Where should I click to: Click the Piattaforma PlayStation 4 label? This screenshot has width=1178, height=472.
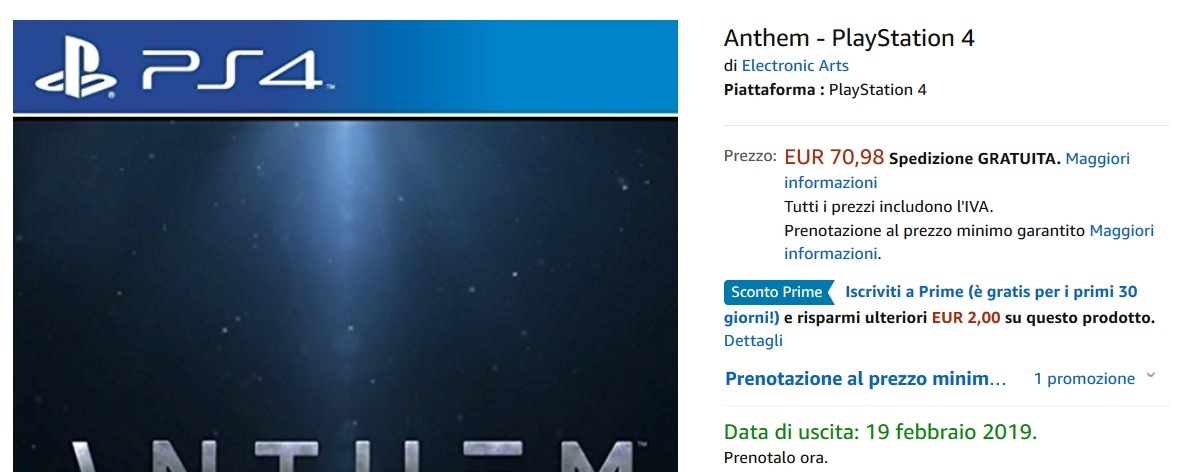tap(825, 90)
